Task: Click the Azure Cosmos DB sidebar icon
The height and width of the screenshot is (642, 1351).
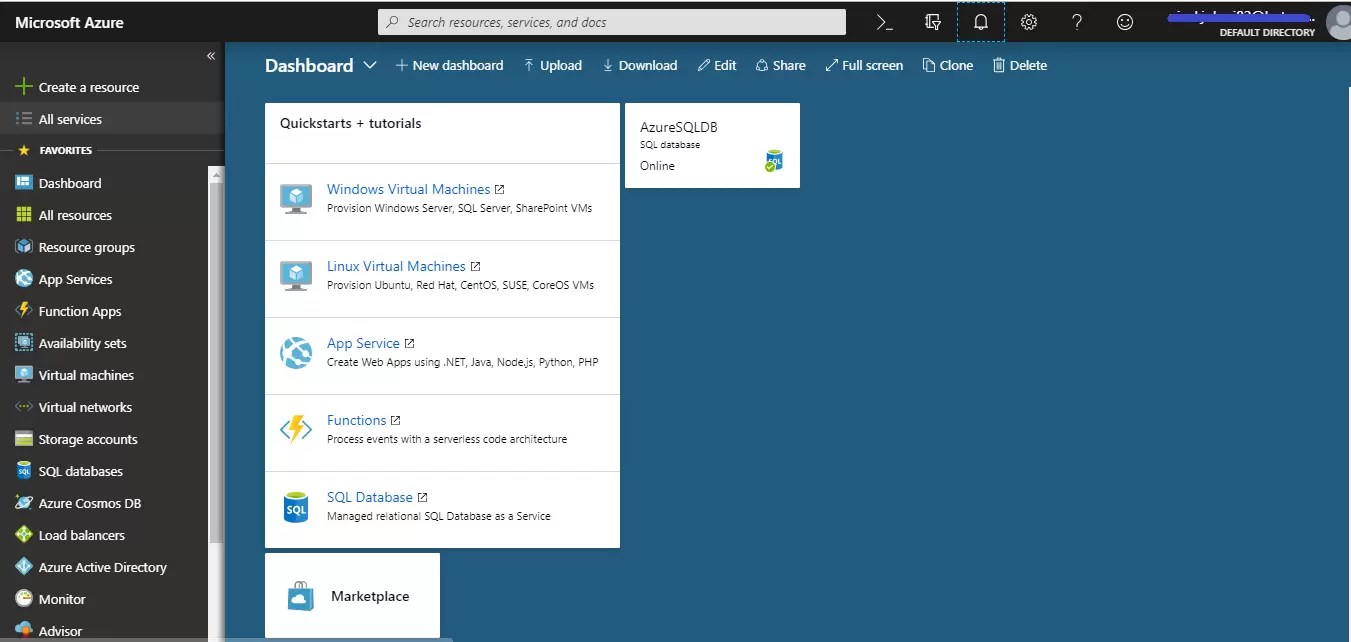Action: pos(24,503)
